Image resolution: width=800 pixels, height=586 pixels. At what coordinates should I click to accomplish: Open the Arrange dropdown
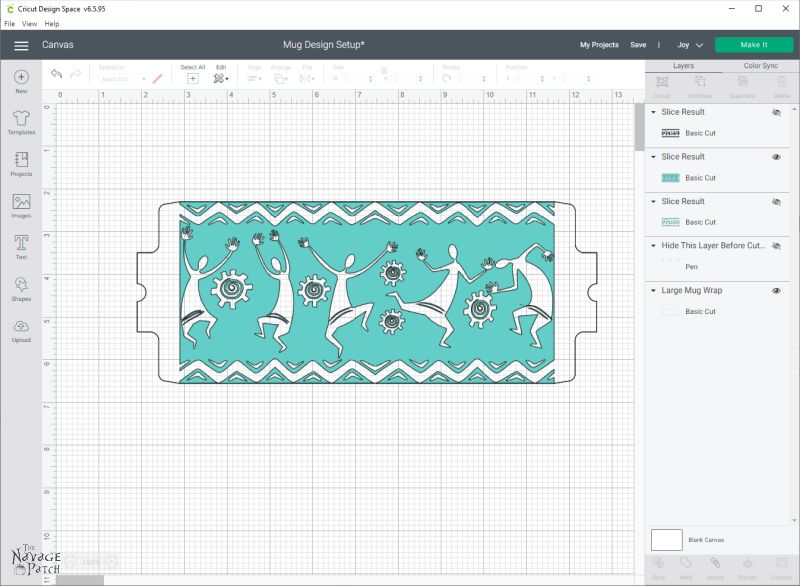pyautogui.click(x=281, y=79)
